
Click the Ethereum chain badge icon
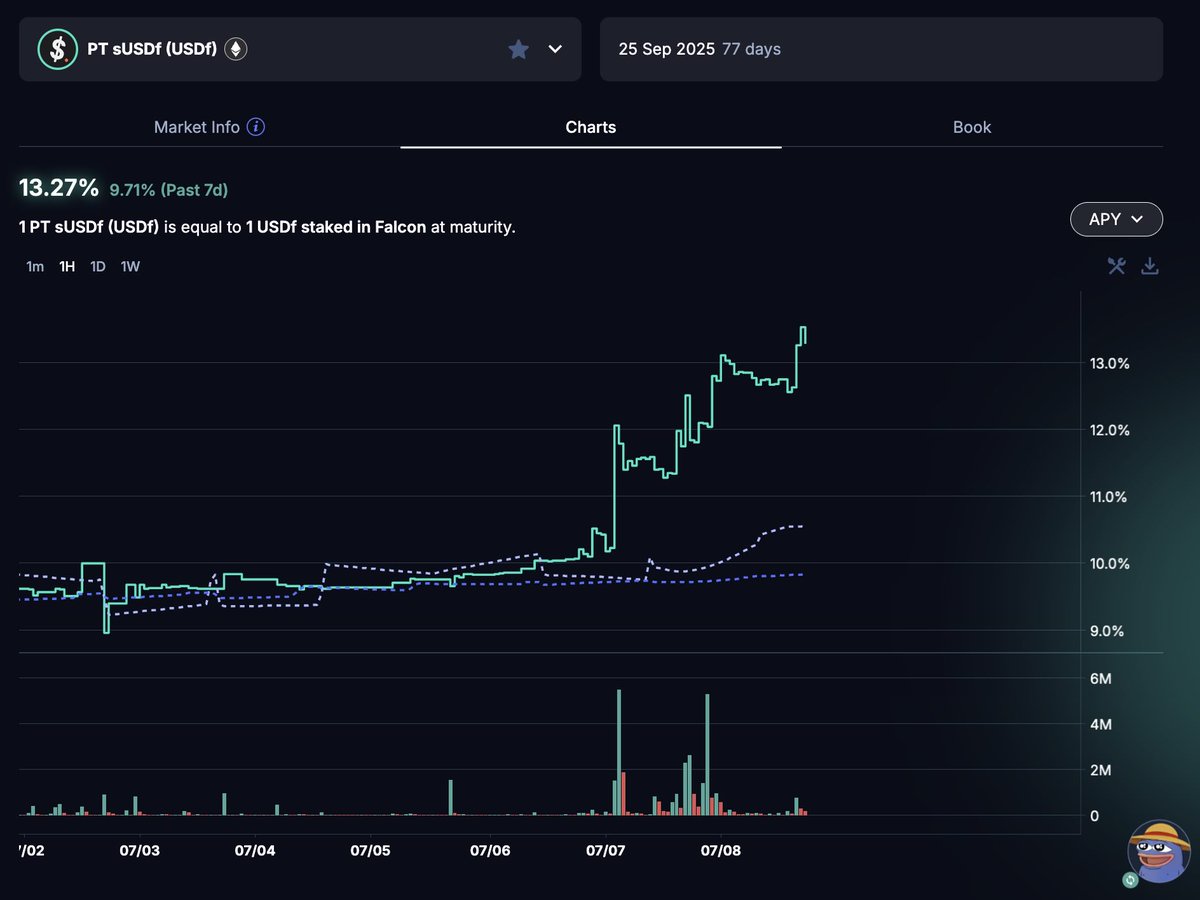click(x=235, y=49)
